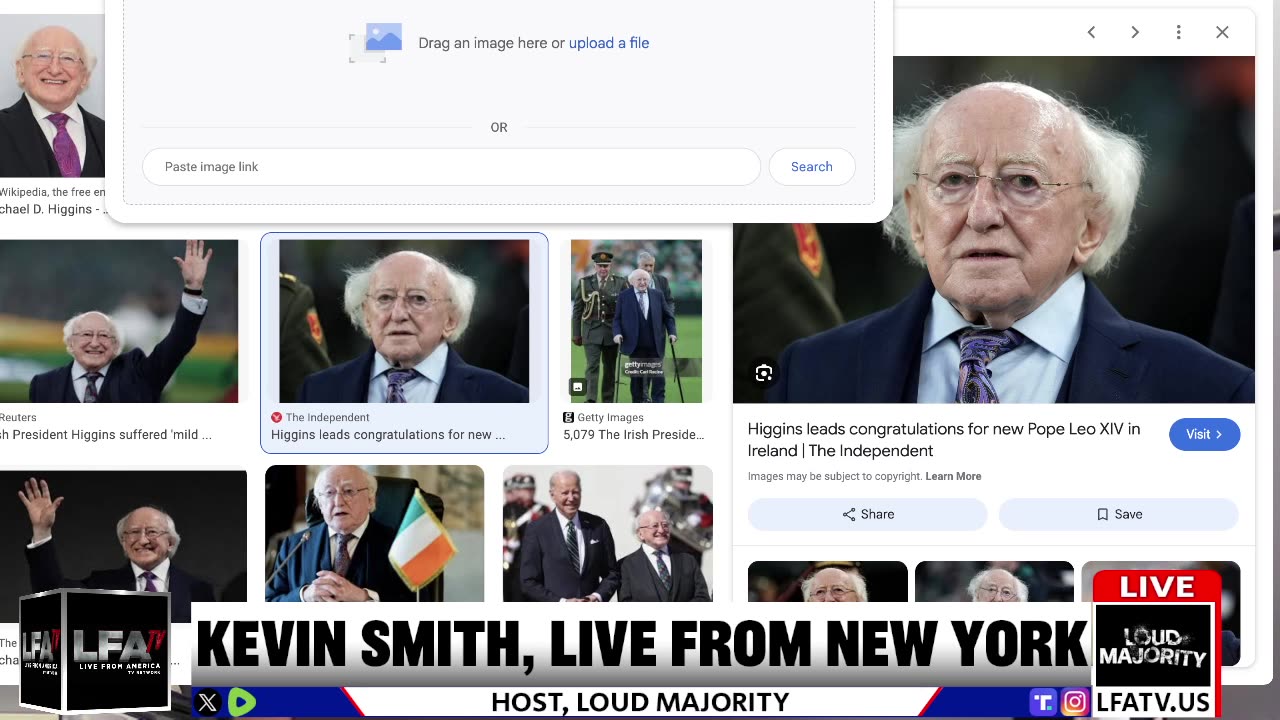Viewport: 1280px width, 720px height.
Task: Click the Share button
Action: click(867, 514)
